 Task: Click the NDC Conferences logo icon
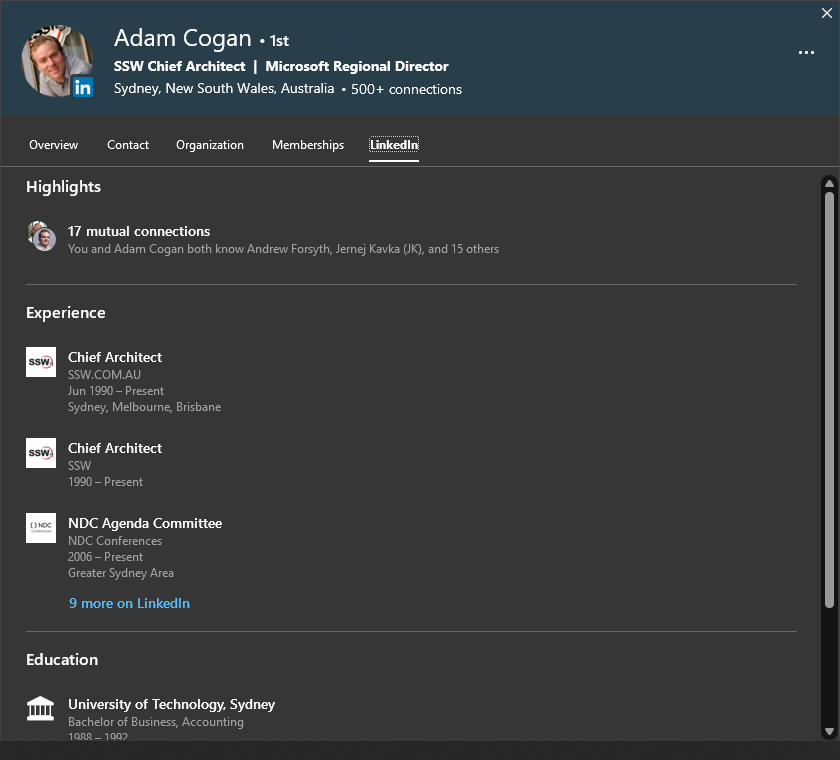[41, 528]
